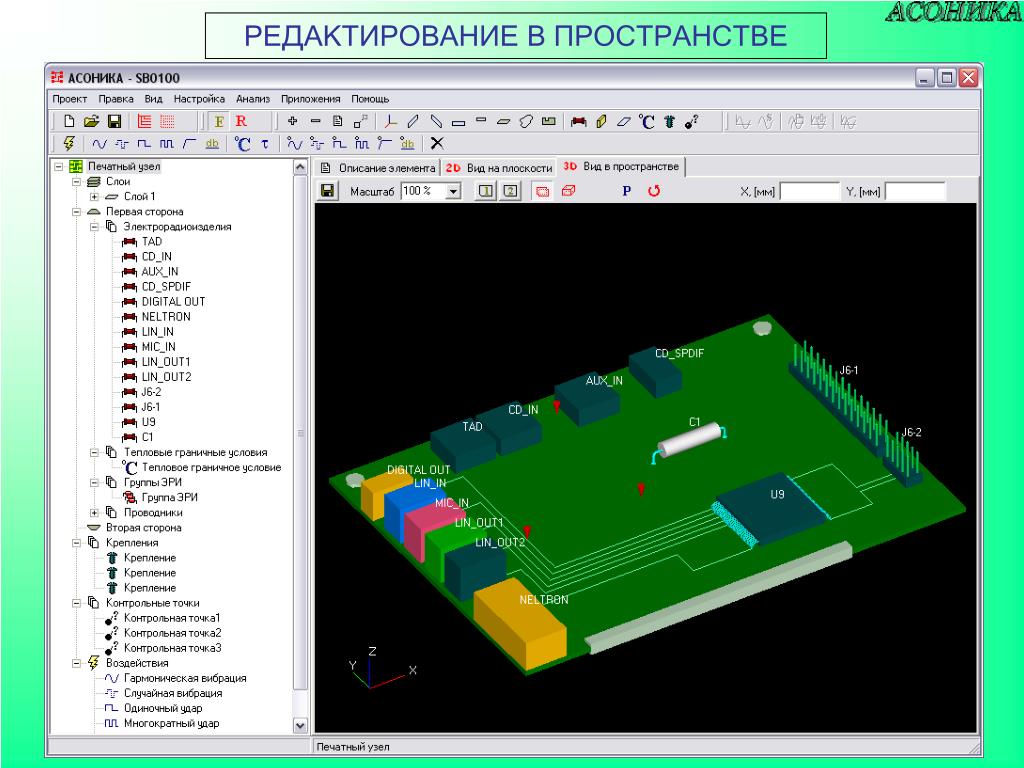Open the Приложения menu

click(x=311, y=99)
